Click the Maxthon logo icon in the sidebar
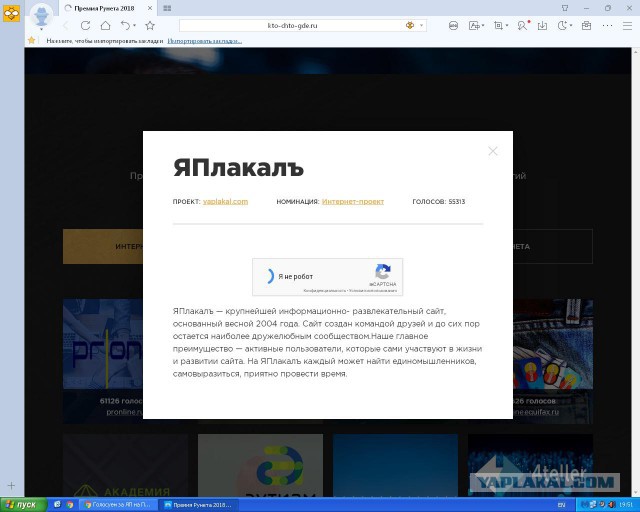 11,14
